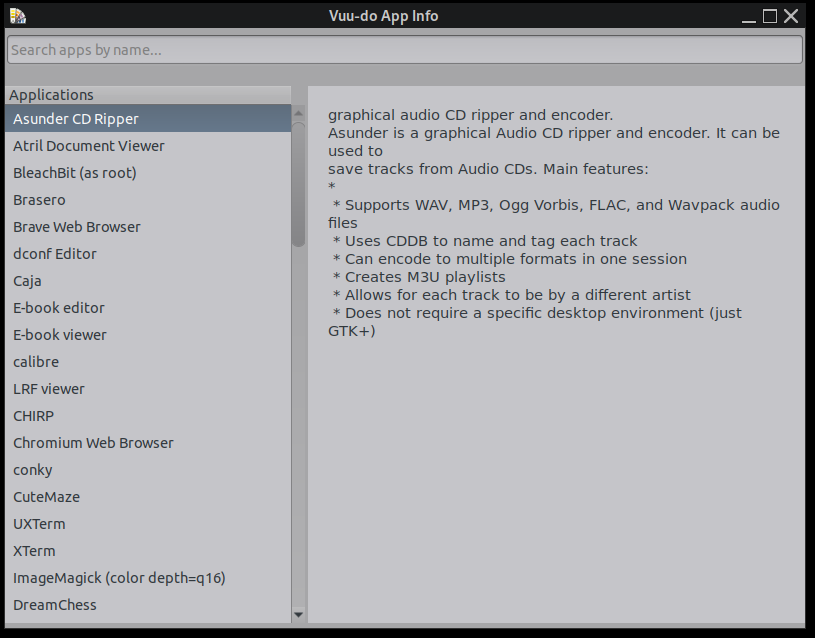815x638 pixels.
Task: Choose CHIRP from the applications list
Action: coord(148,416)
